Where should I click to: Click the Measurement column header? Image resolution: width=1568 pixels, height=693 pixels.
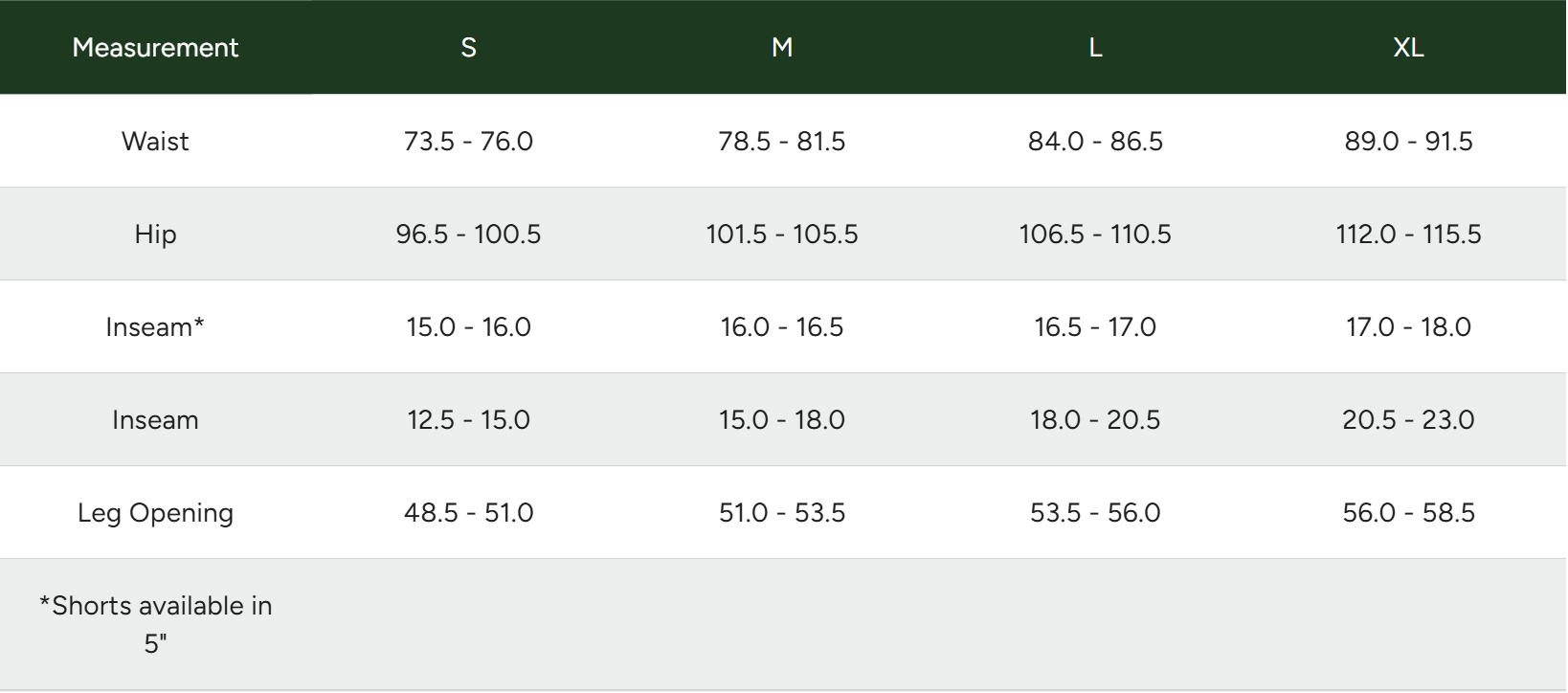[x=155, y=48]
